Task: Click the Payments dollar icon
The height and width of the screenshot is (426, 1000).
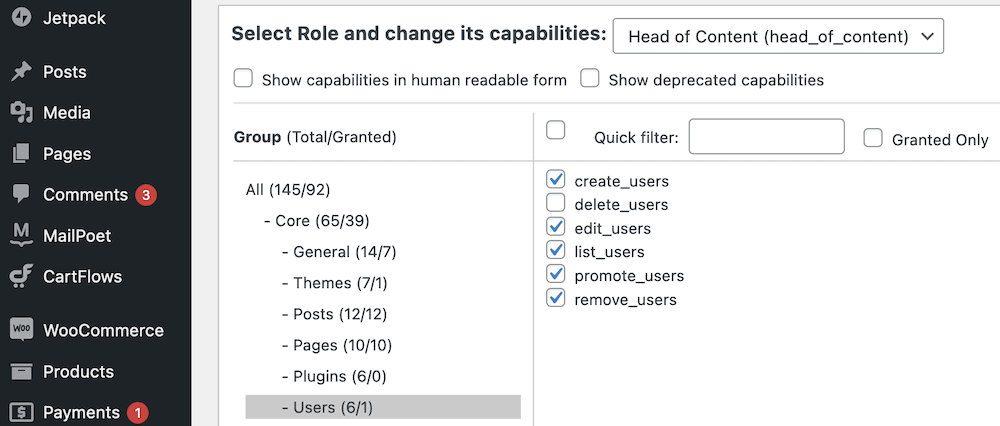Action: pos(21,413)
